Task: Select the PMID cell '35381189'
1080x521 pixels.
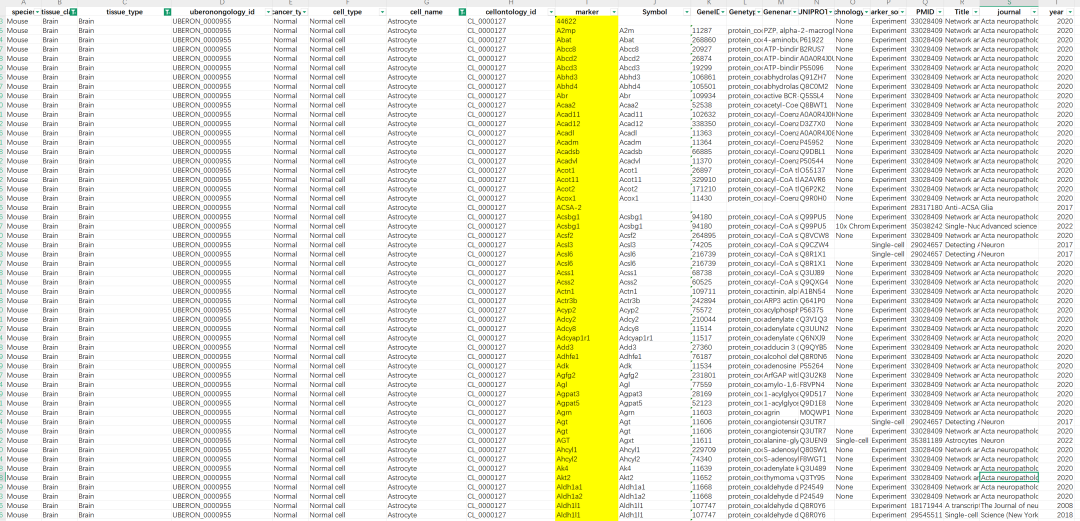Action: (924, 440)
